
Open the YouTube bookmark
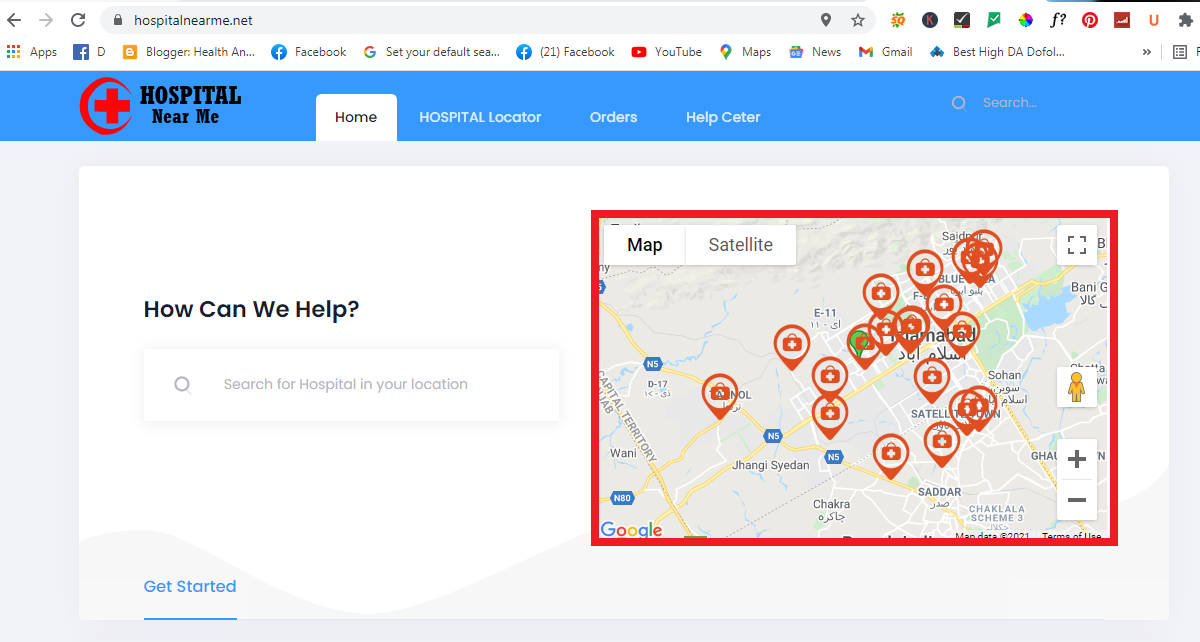[x=666, y=51]
